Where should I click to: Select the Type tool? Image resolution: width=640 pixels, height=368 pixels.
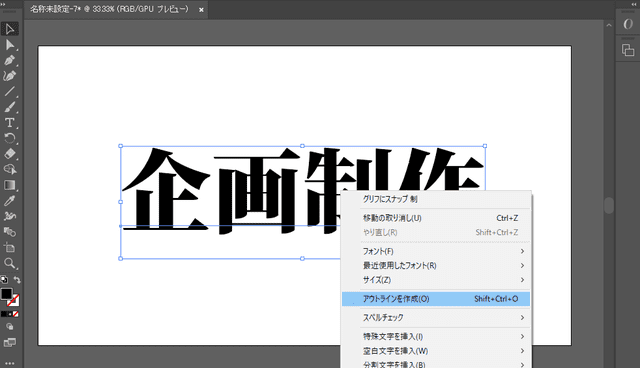coord(9,123)
